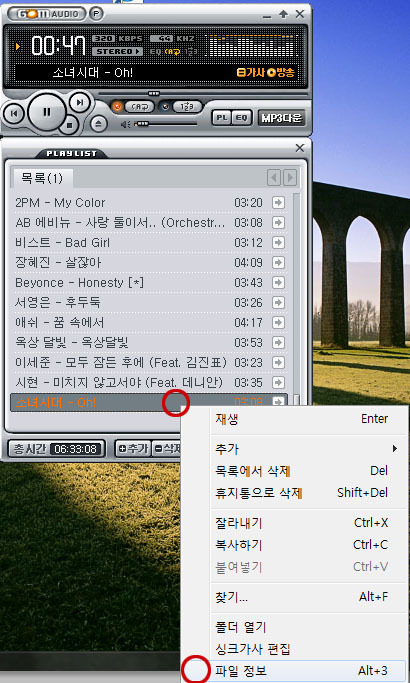The height and width of the screenshot is (683, 410).
Task: Click the spectrum visualizer display
Action: point(251,45)
